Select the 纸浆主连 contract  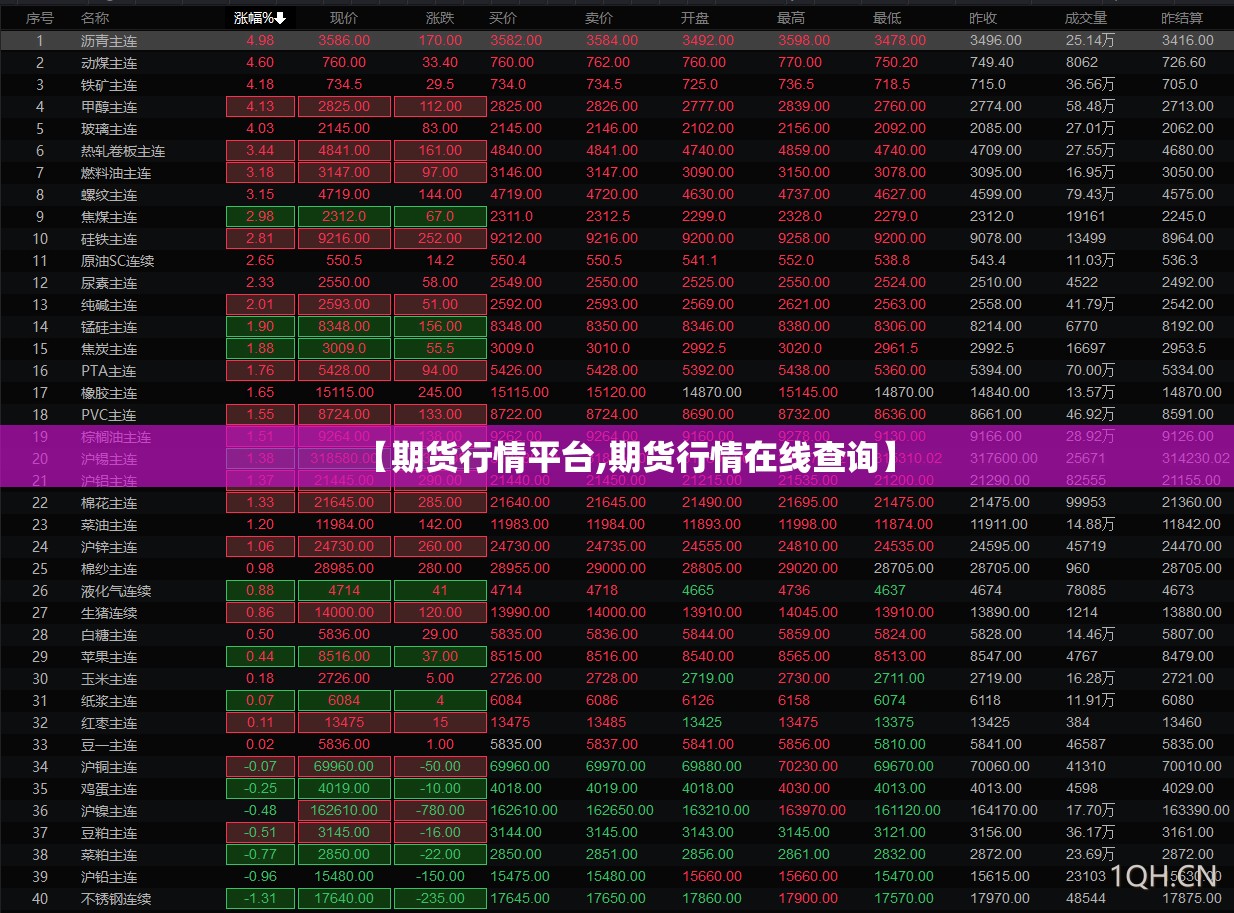click(x=109, y=701)
